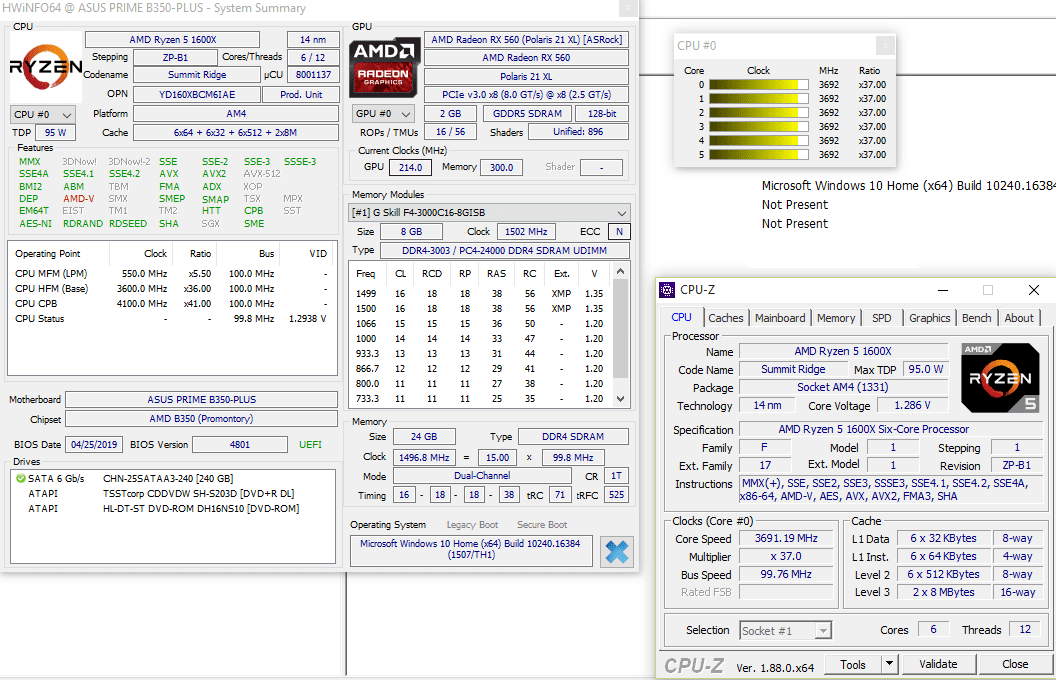Open the About tab in CPU-Z
The height and width of the screenshot is (680, 1056).
click(x=1019, y=318)
